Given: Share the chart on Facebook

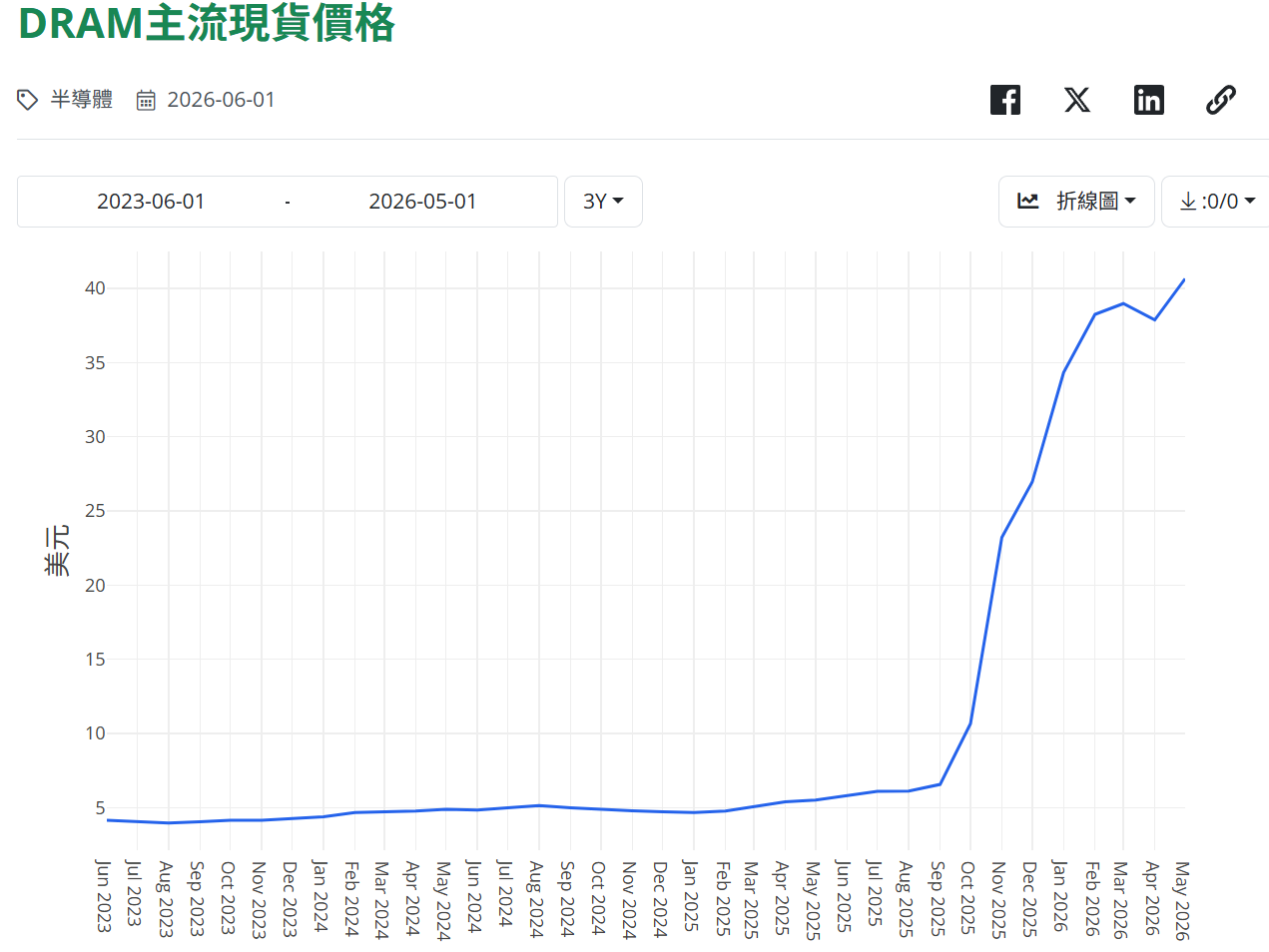Looking at the screenshot, I should (x=1005, y=100).
